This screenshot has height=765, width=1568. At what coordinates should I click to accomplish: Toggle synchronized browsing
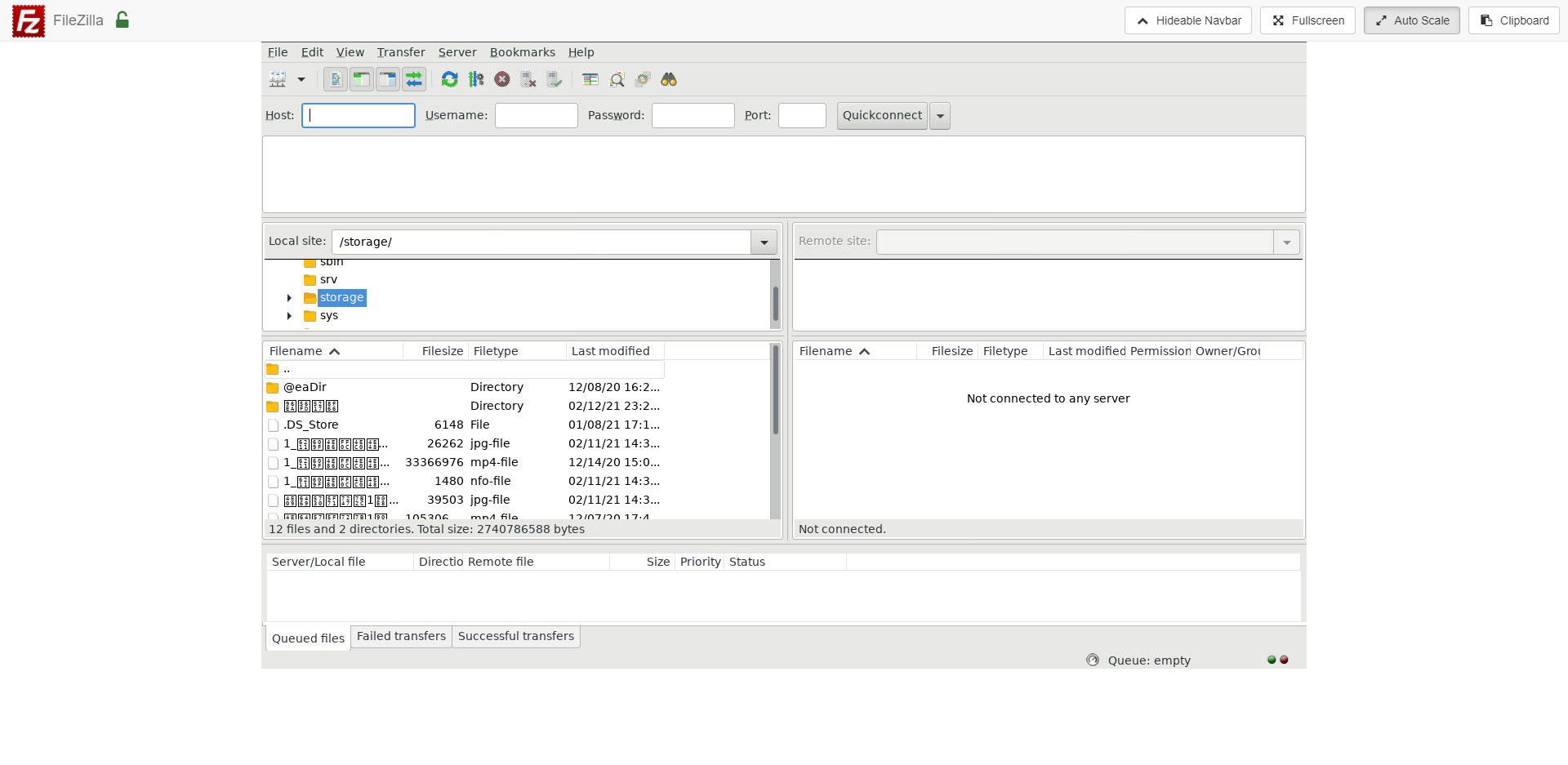(x=642, y=79)
